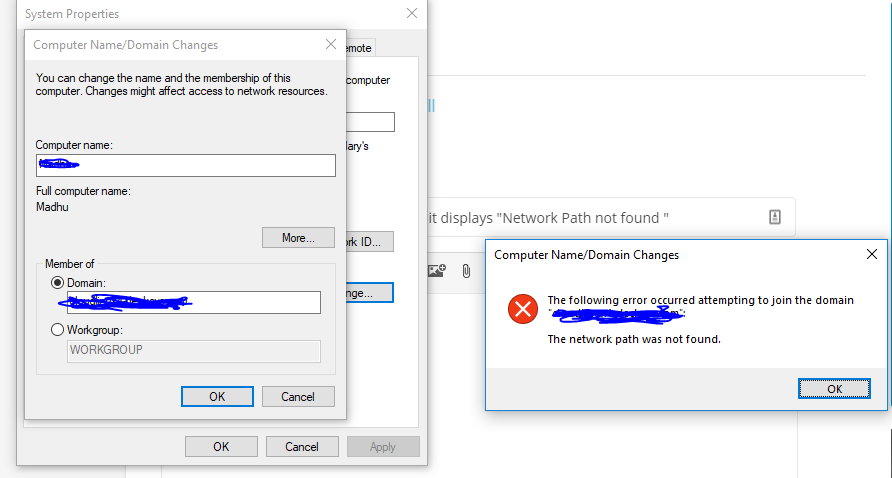The height and width of the screenshot is (478, 892).
Task: Click the red error icon in dialog
Action: 523,309
